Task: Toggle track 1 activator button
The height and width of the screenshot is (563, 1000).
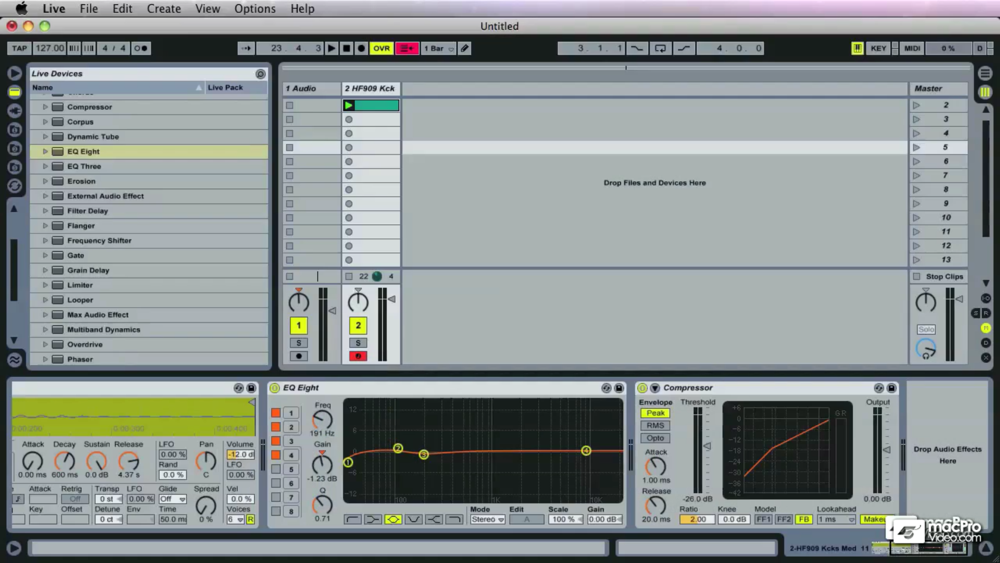Action: [x=298, y=326]
